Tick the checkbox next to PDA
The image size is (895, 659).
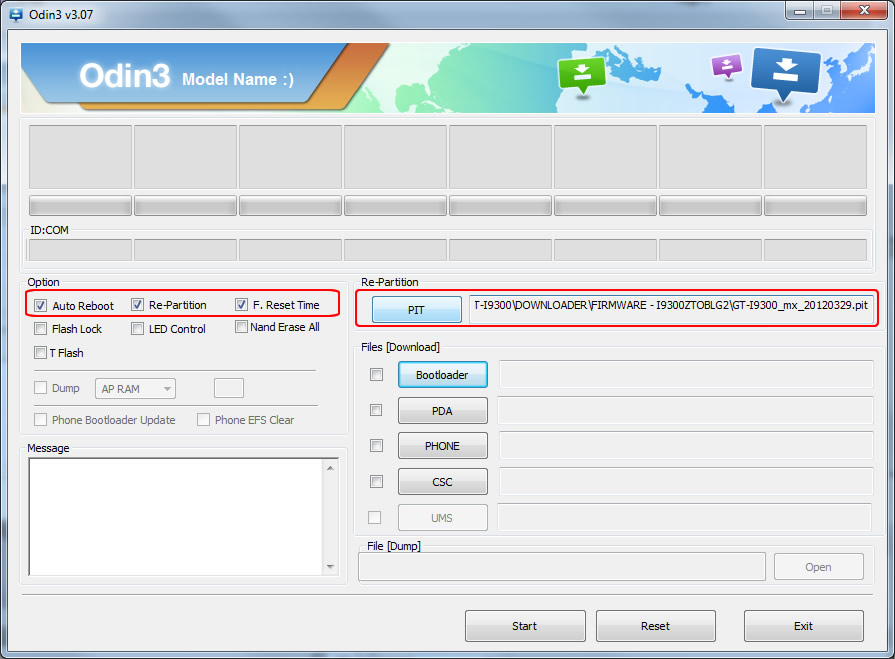tap(376, 410)
